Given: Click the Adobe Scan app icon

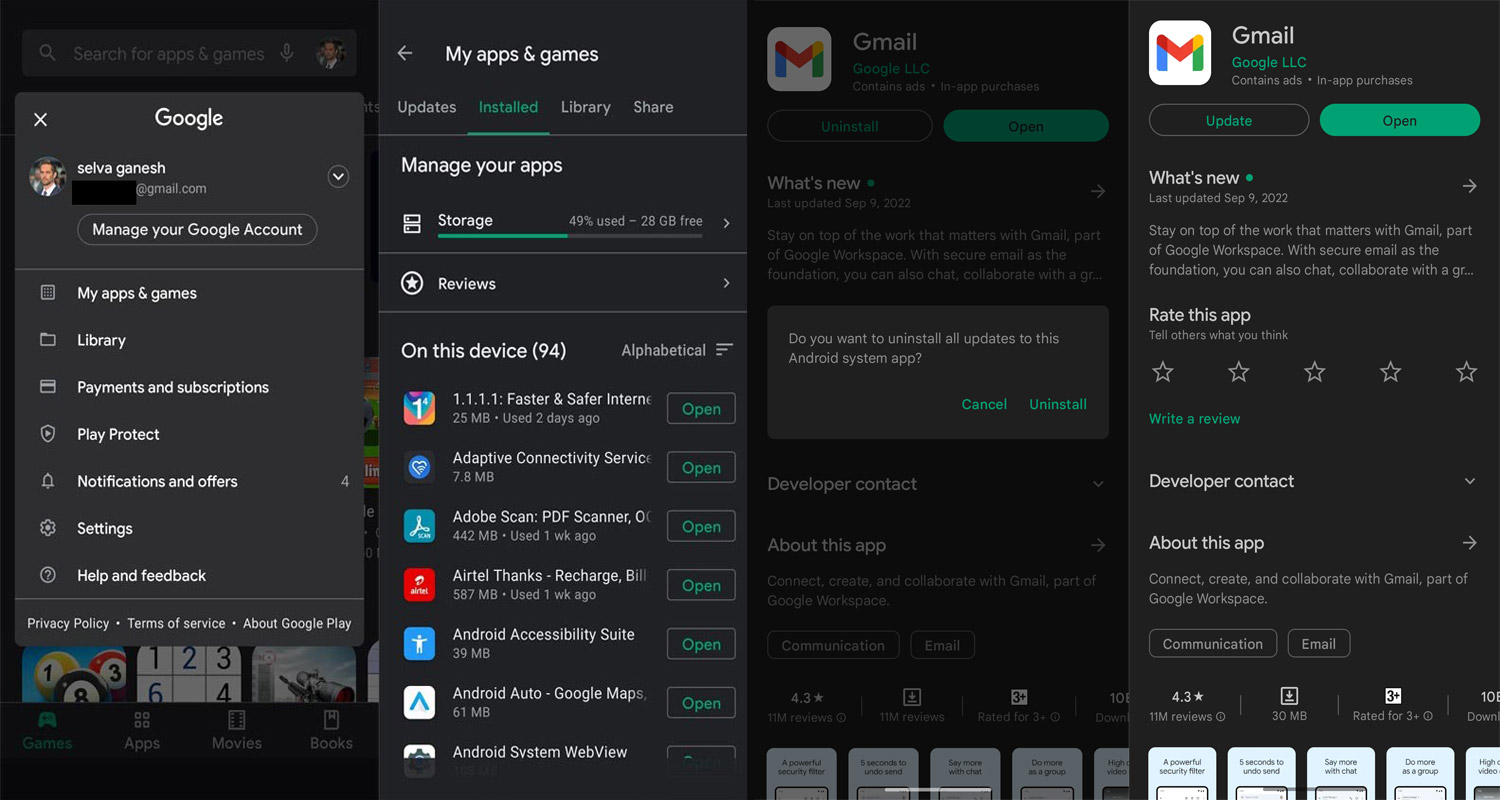Looking at the screenshot, I should click(419, 526).
